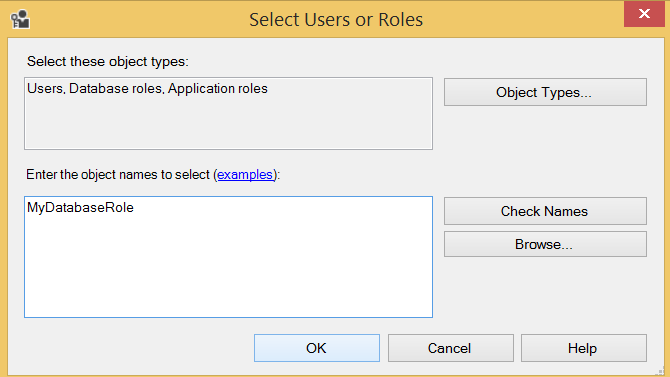Click the dialog resize grip corner
The image size is (670, 377).
[x=661, y=371]
